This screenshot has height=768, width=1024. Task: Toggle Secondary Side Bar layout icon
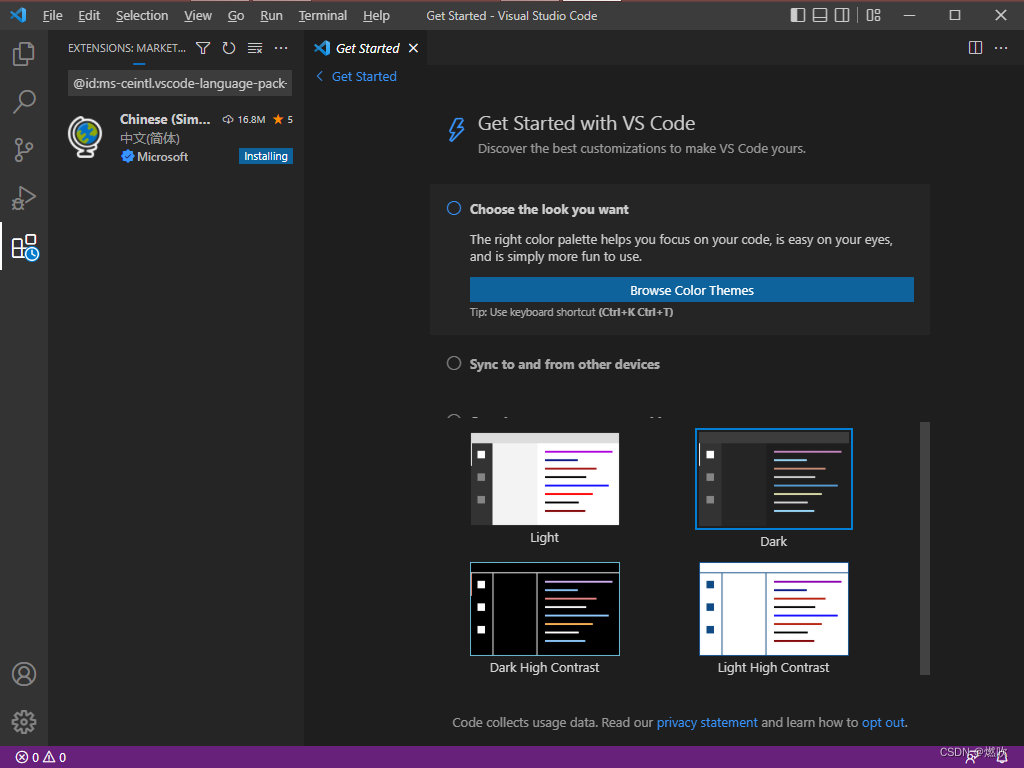tap(842, 15)
